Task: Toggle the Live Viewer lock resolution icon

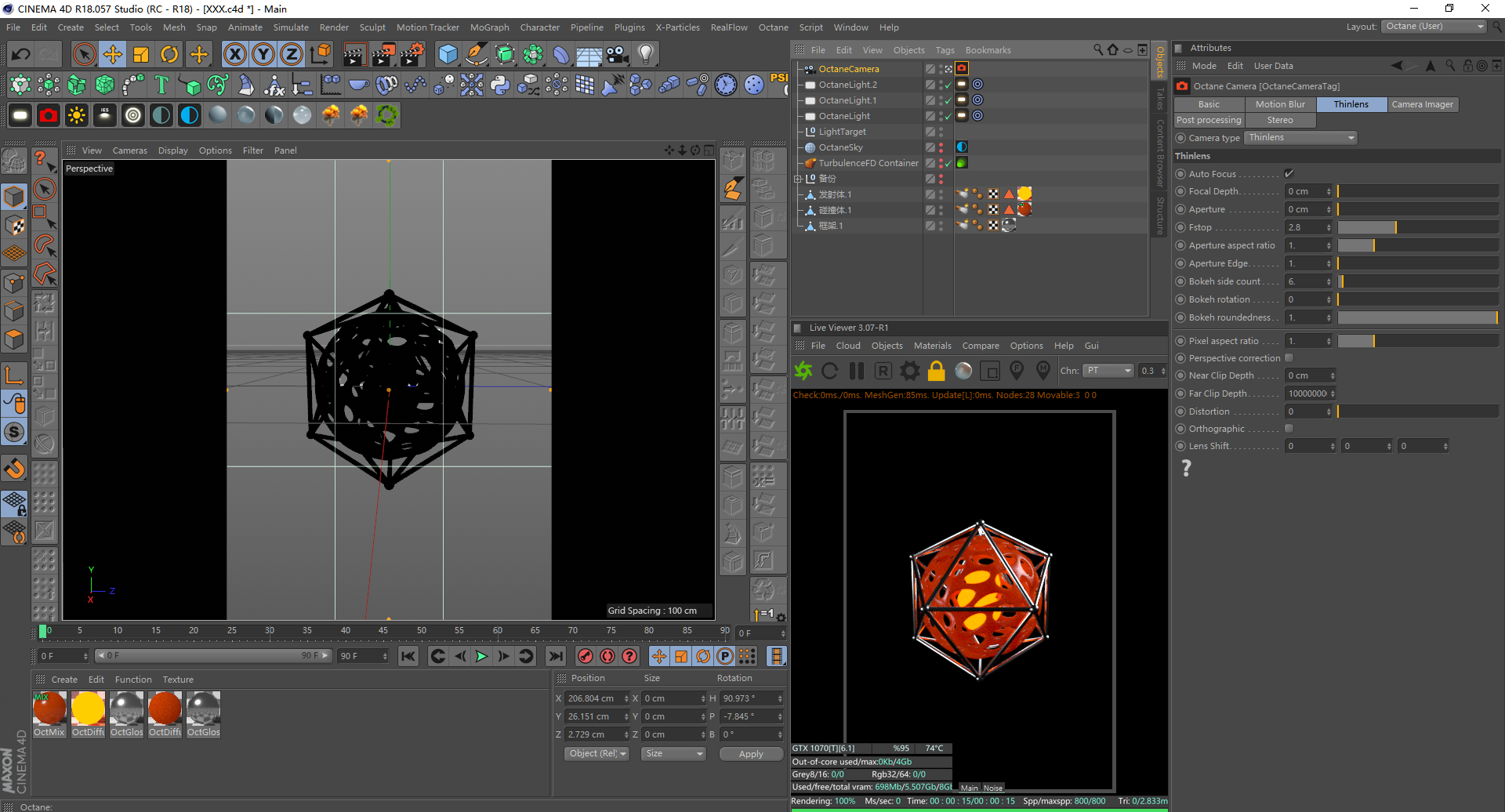Action: click(937, 371)
